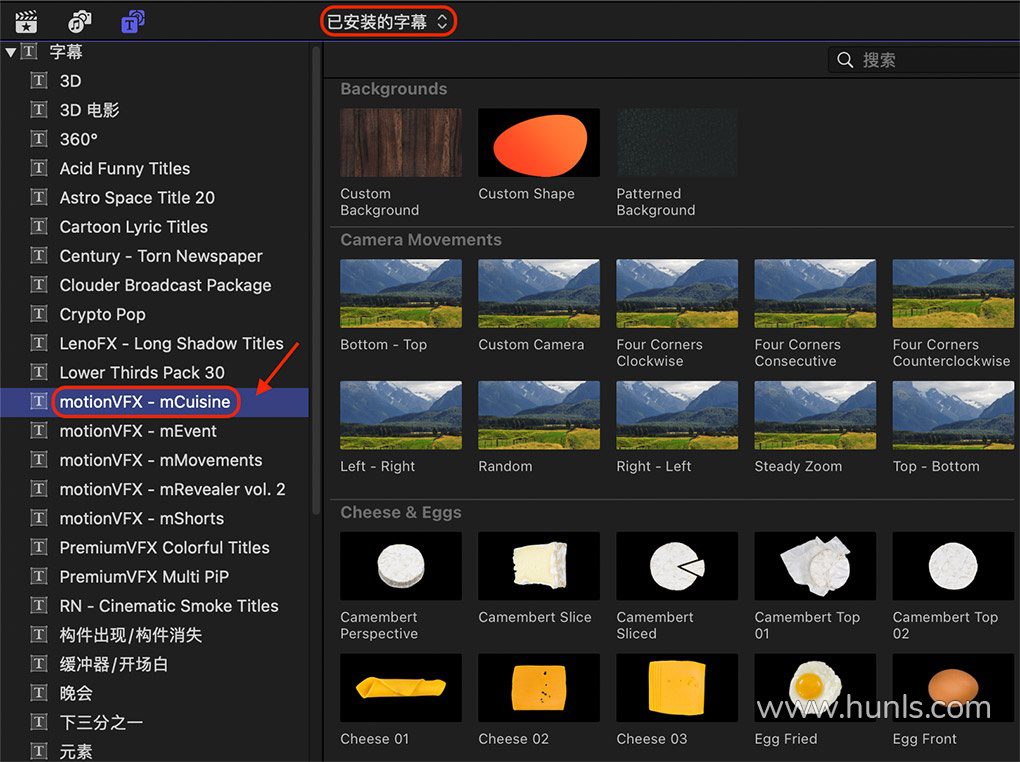Screen dimensions: 1020x762
Task: Choose the Steady Zoom camera movement
Action: 815,414
